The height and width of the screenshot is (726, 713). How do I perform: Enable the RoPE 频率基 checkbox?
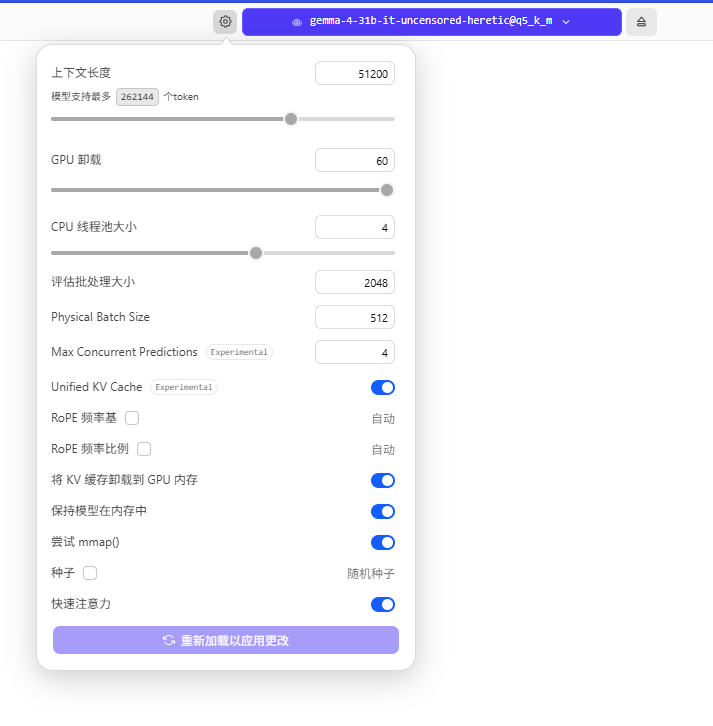(x=132, y=418)
